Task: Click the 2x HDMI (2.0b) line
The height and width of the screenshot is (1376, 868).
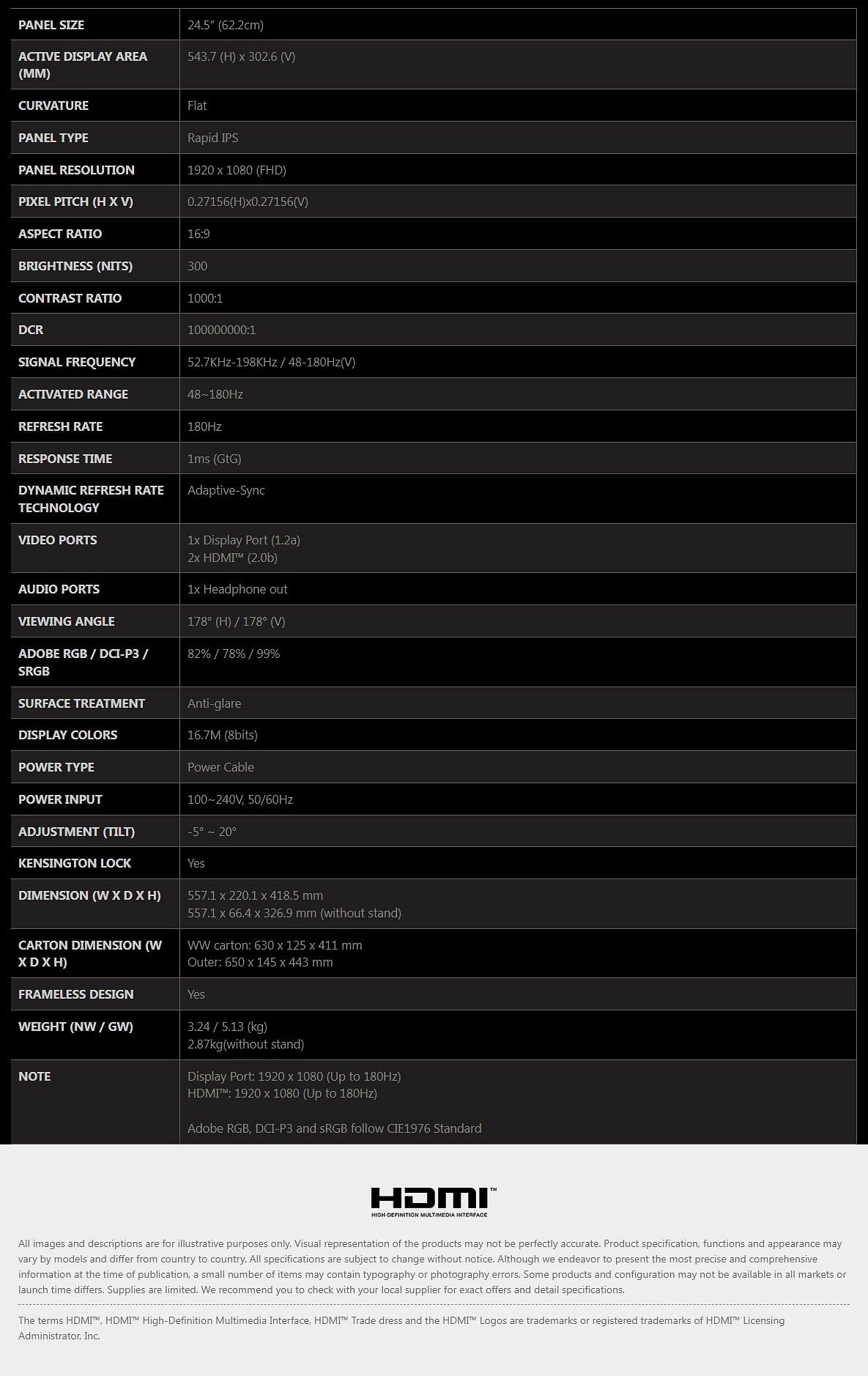Action: 232,558
